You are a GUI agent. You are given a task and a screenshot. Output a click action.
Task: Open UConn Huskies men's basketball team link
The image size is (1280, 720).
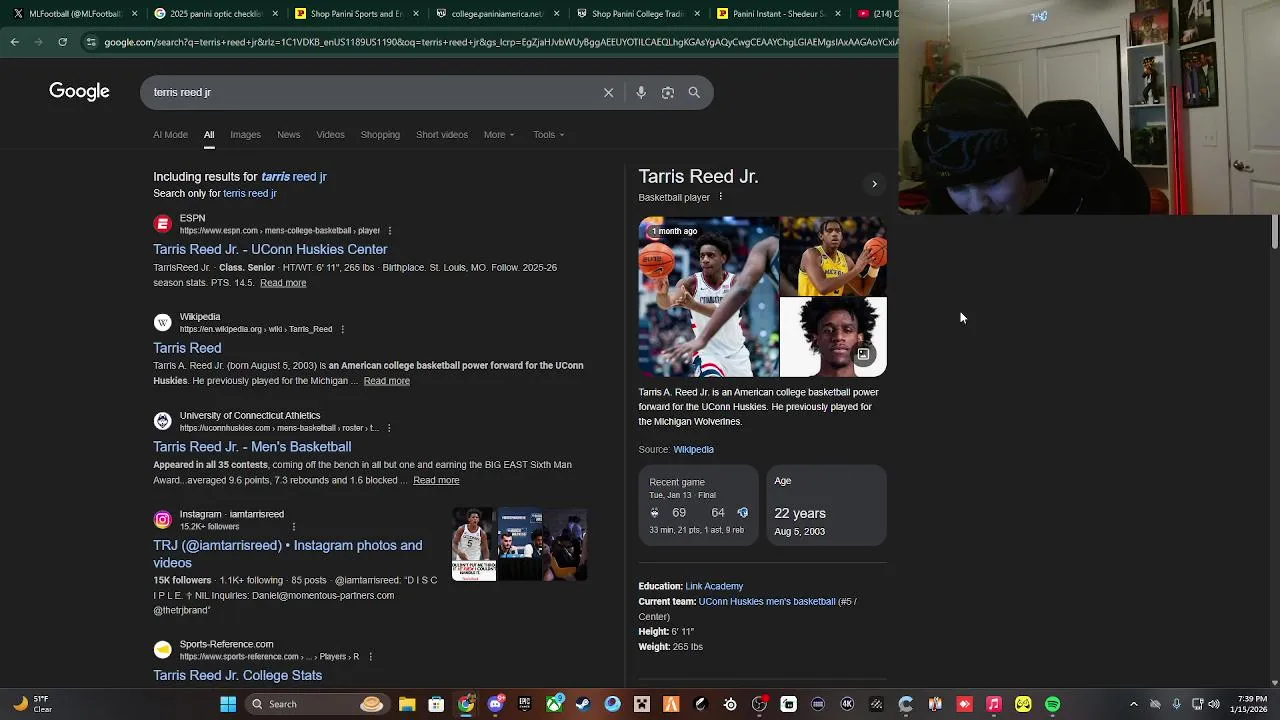point(767,602)
